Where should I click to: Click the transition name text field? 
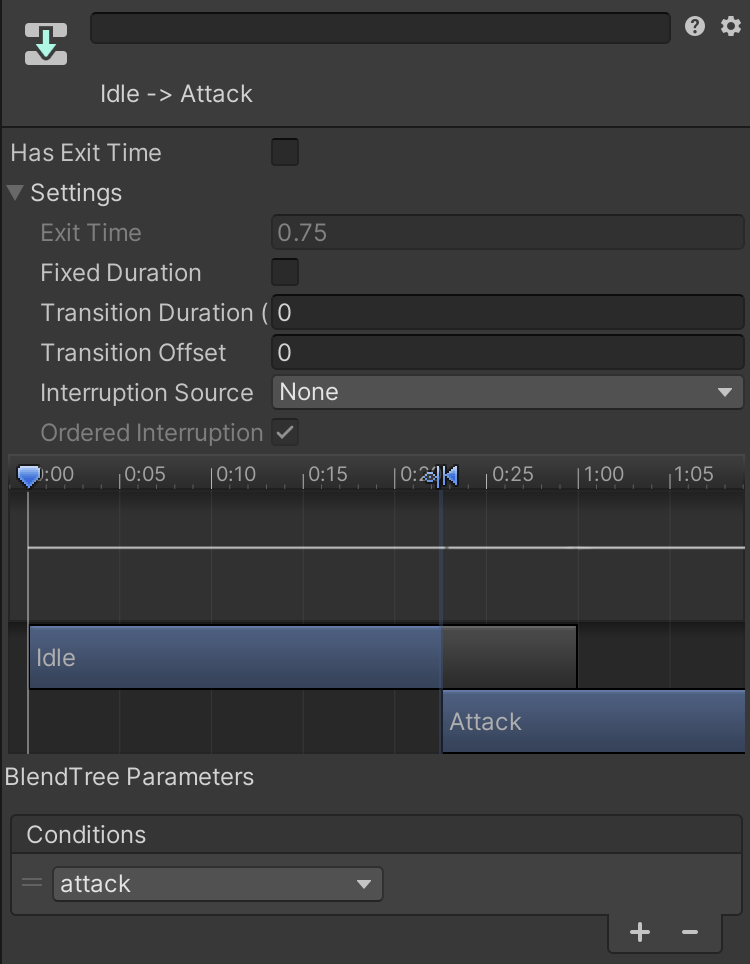click(x=380, y=28)
